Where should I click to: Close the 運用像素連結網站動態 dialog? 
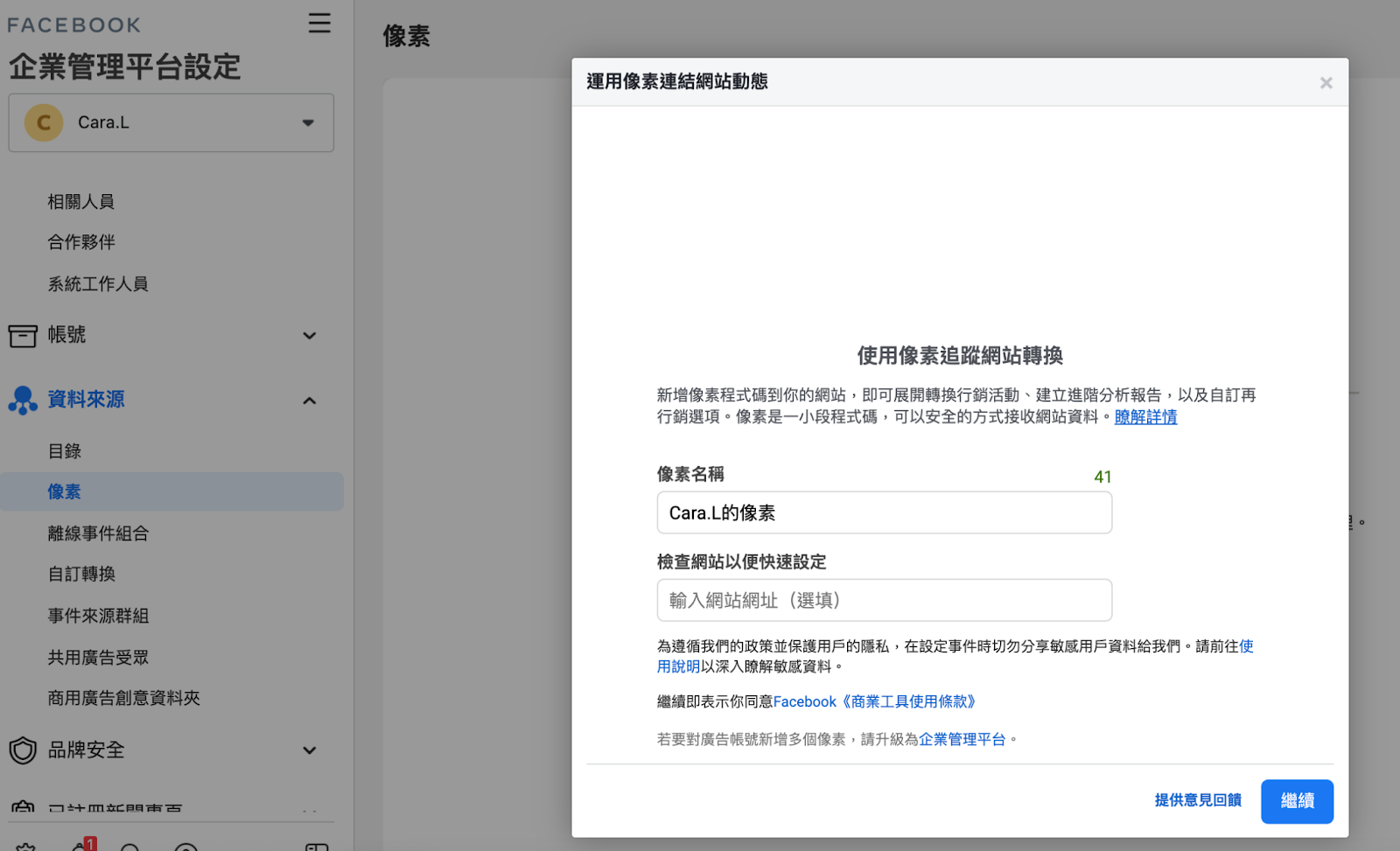click(1326, 82)
